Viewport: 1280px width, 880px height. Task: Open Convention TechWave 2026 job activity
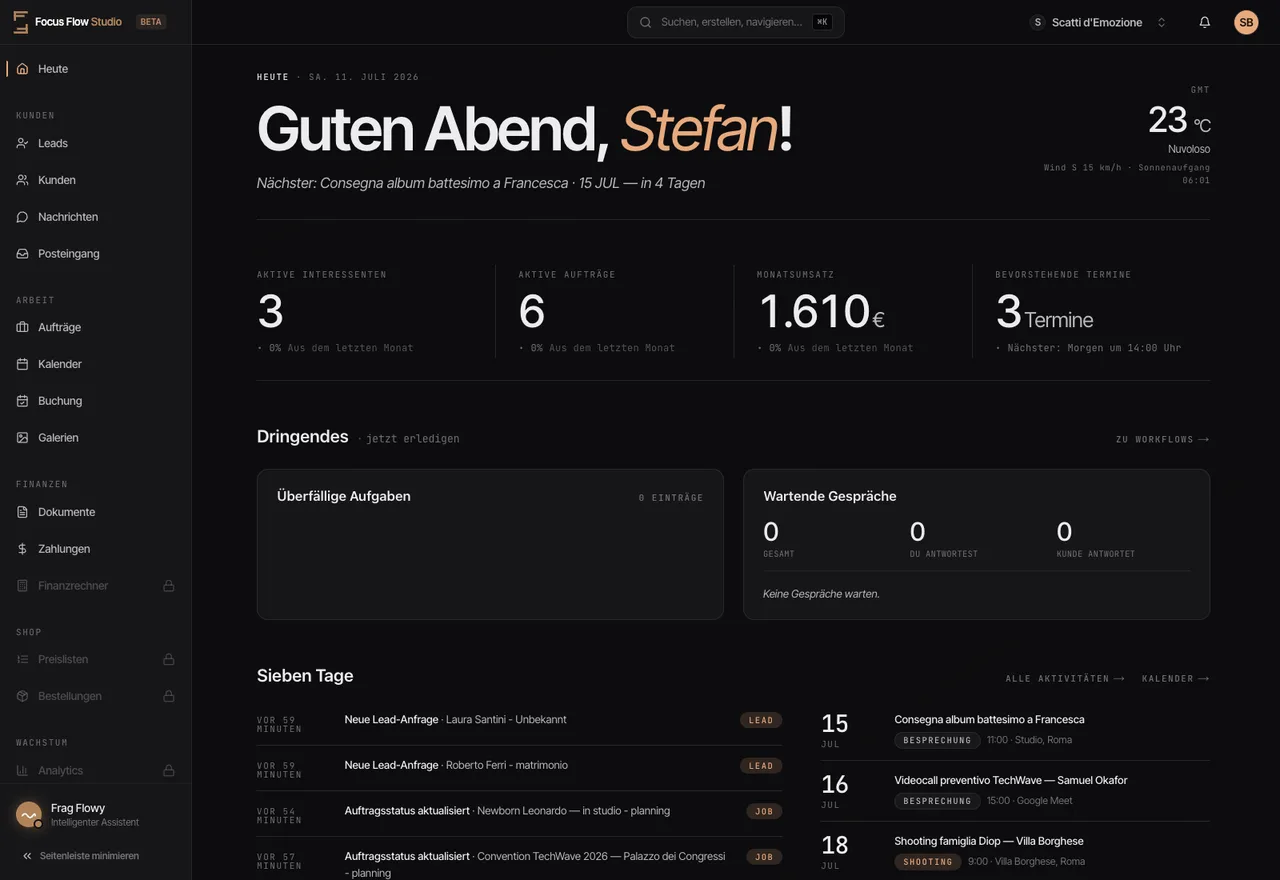point(519,864)
